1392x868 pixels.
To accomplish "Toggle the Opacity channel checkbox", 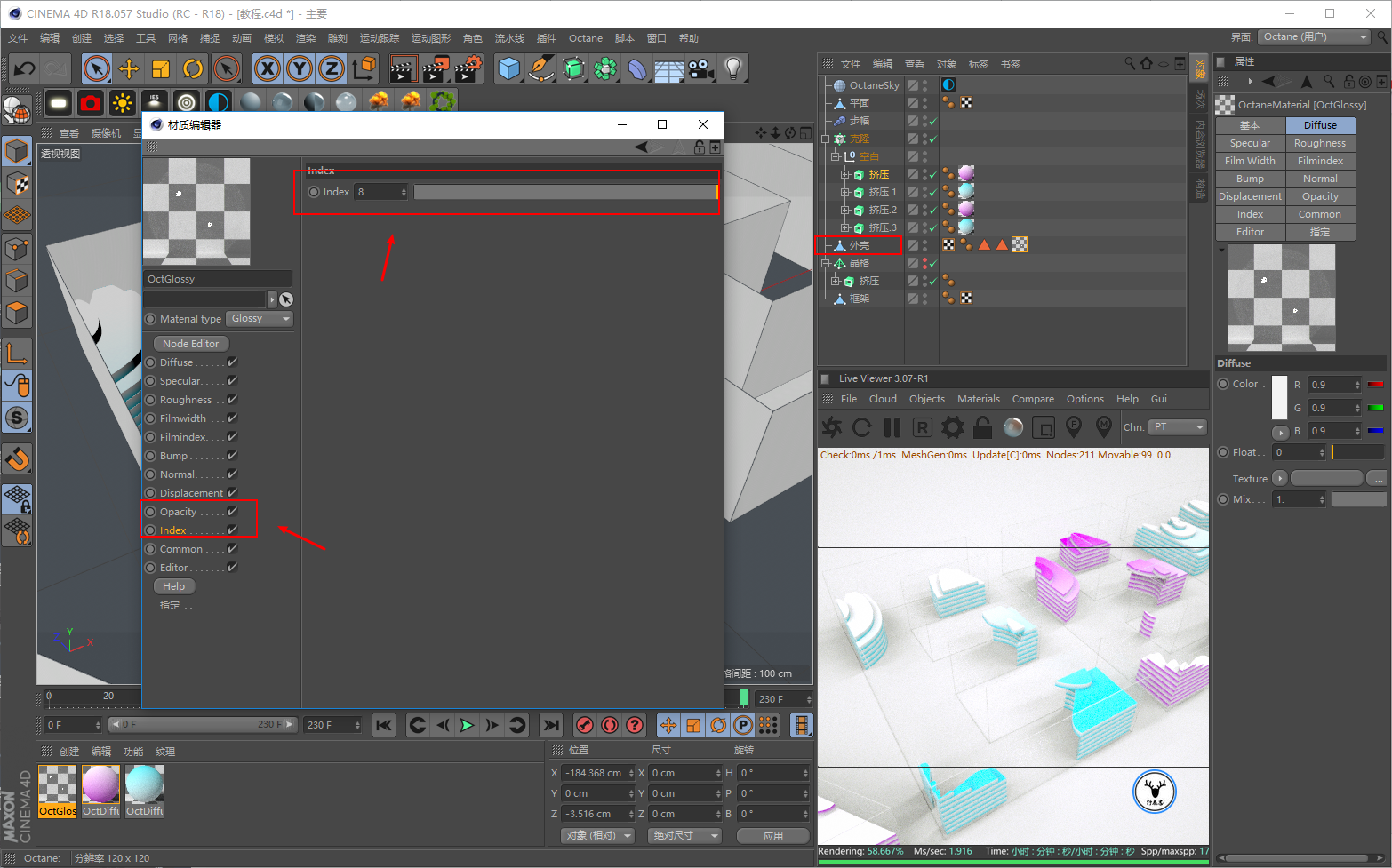I will pyautogui.click(x=232, y=511).
